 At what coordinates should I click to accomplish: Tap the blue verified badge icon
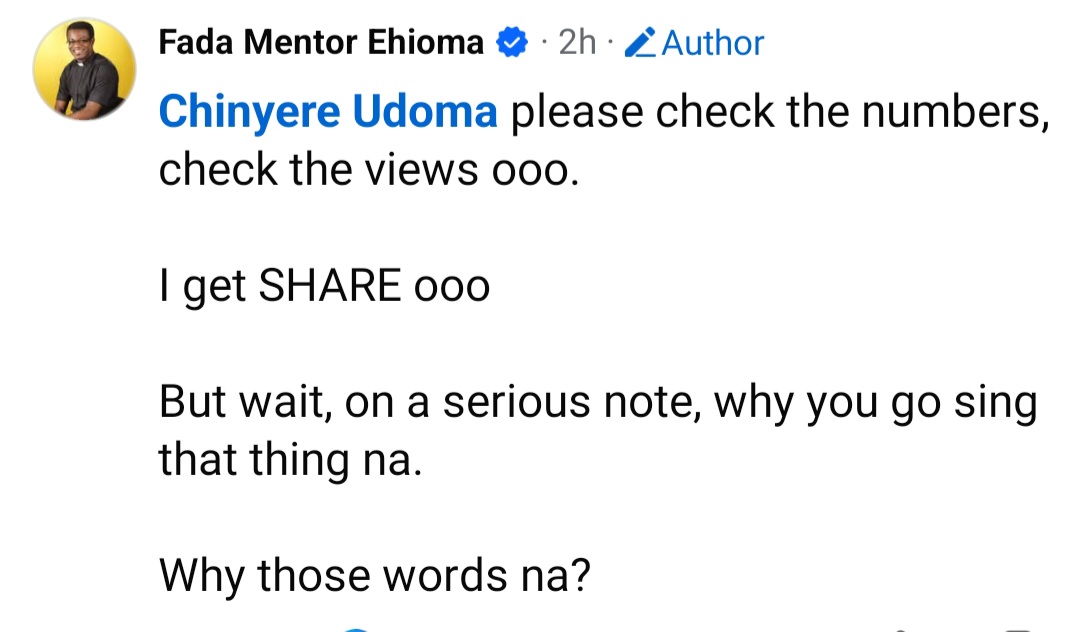pos(511,43)
